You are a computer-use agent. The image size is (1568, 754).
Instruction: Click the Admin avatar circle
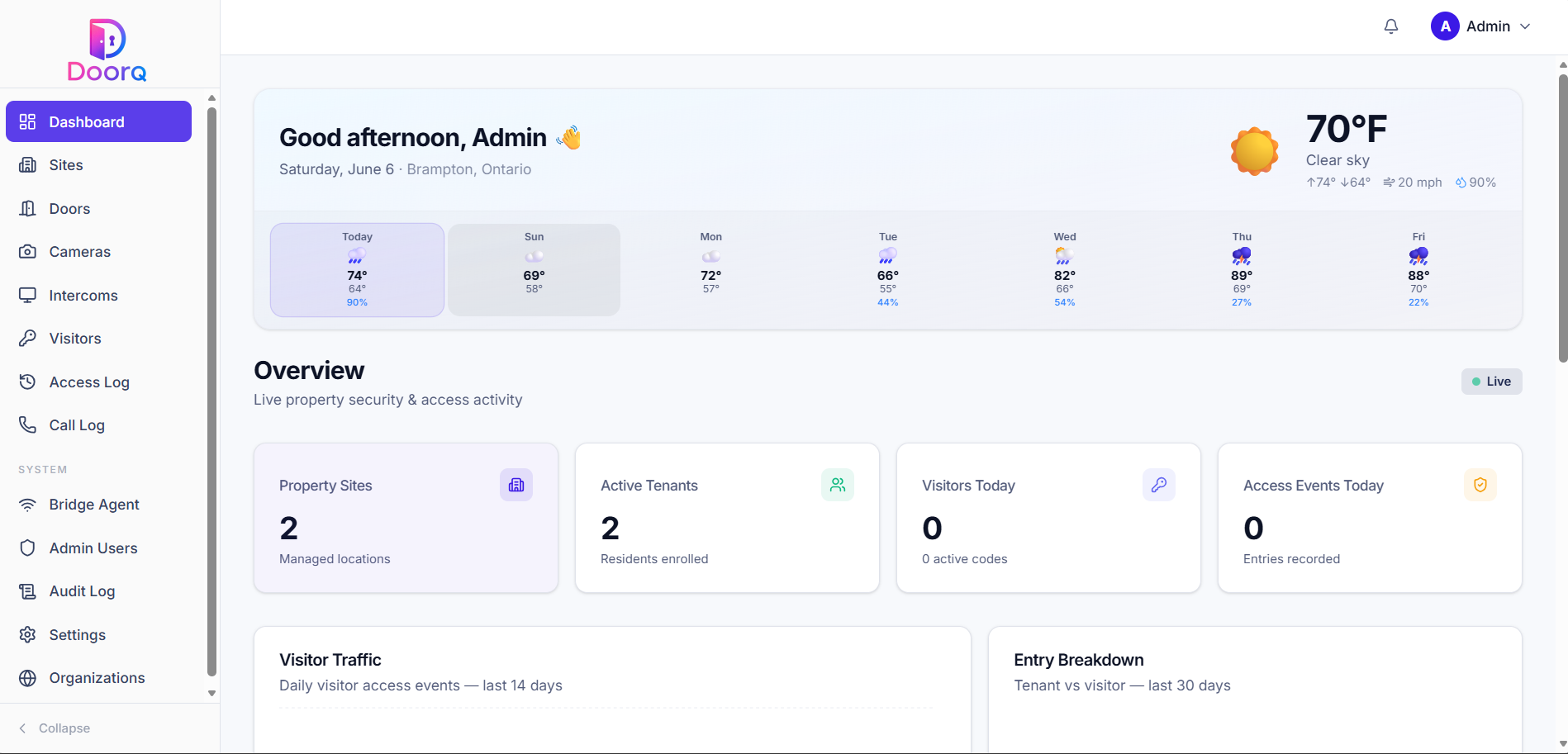1445,26
